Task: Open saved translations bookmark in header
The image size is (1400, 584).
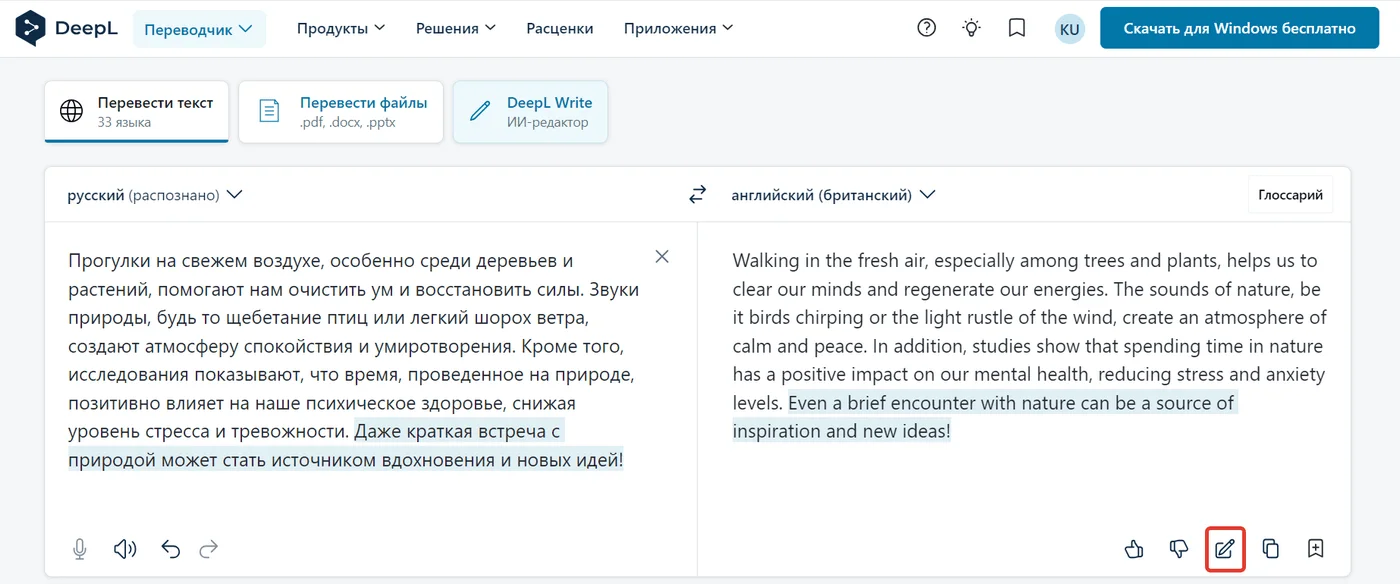Action: pyautogui.click(x=1017, y=28)
